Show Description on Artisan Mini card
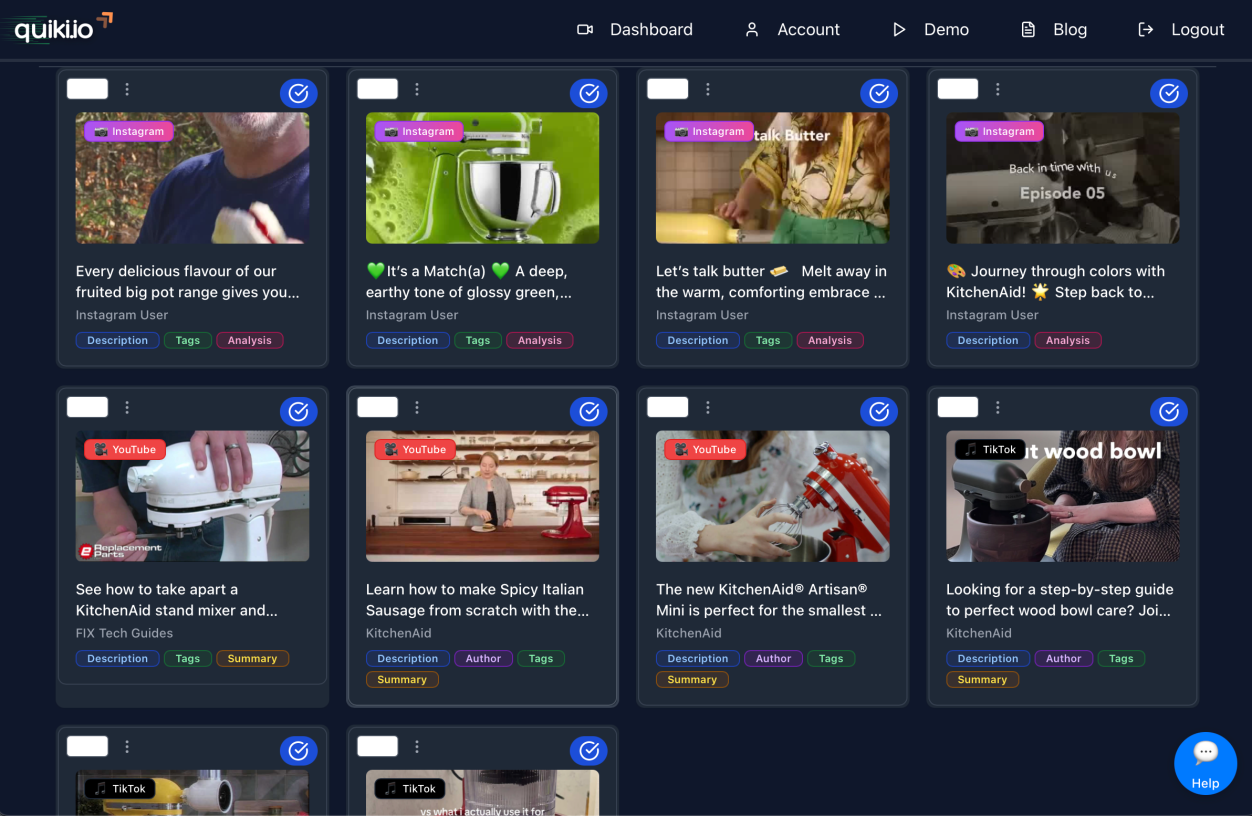Screen dimensions: 1252x816 pyautogui.click(x=697, y=658)
